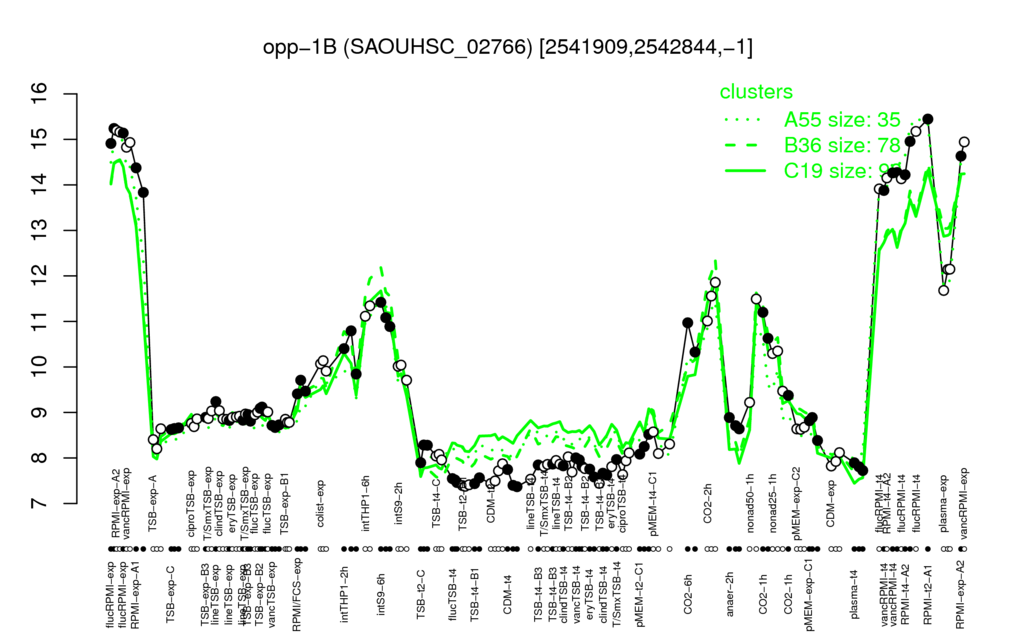Screen dimensions: 1024x640
Task: Click the chart title 'opp-1B (SAOUHSC_02766)'
Action: (398, 48)
